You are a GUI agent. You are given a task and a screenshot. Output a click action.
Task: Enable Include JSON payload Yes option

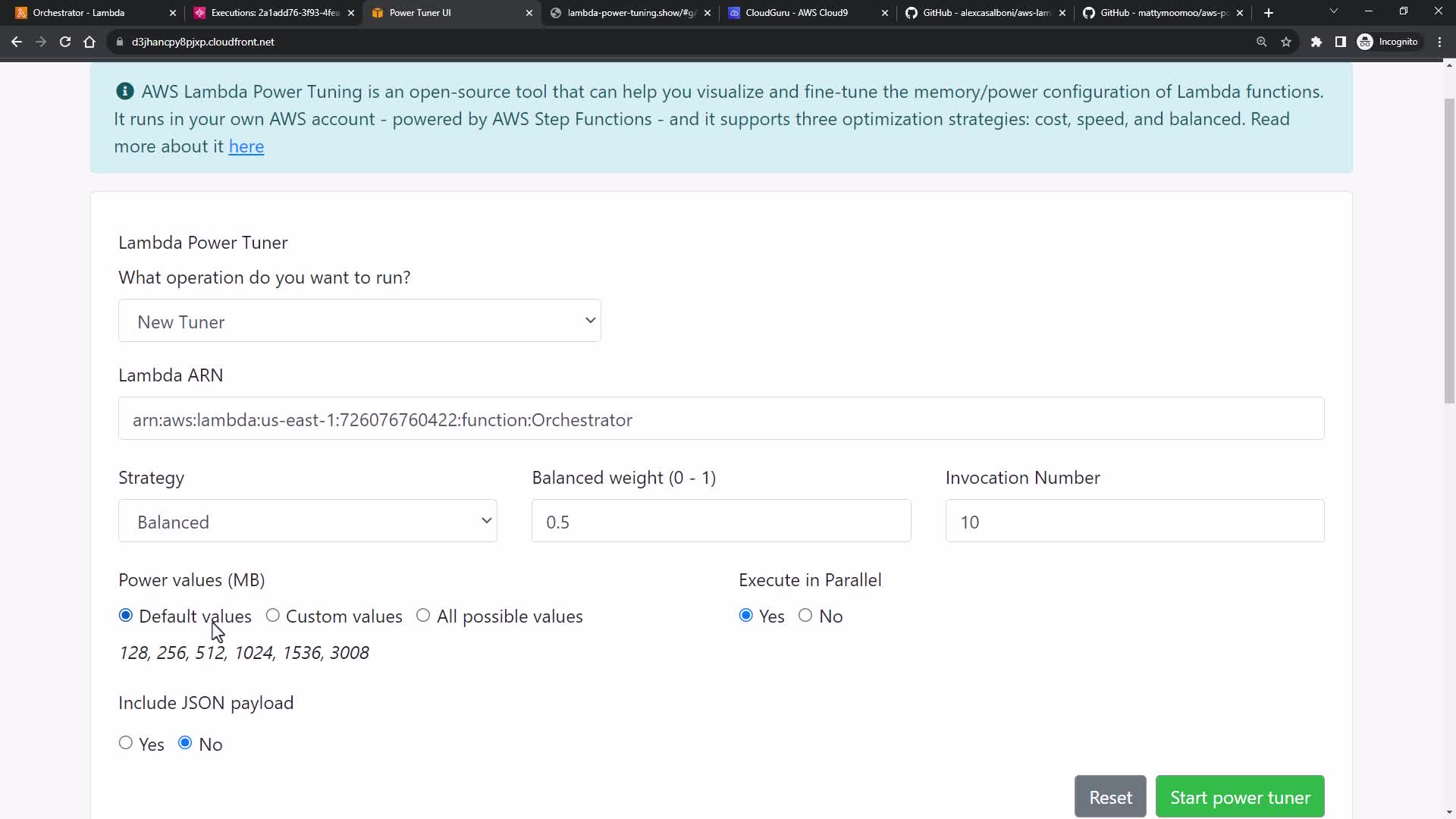click(x=126, y=743)
